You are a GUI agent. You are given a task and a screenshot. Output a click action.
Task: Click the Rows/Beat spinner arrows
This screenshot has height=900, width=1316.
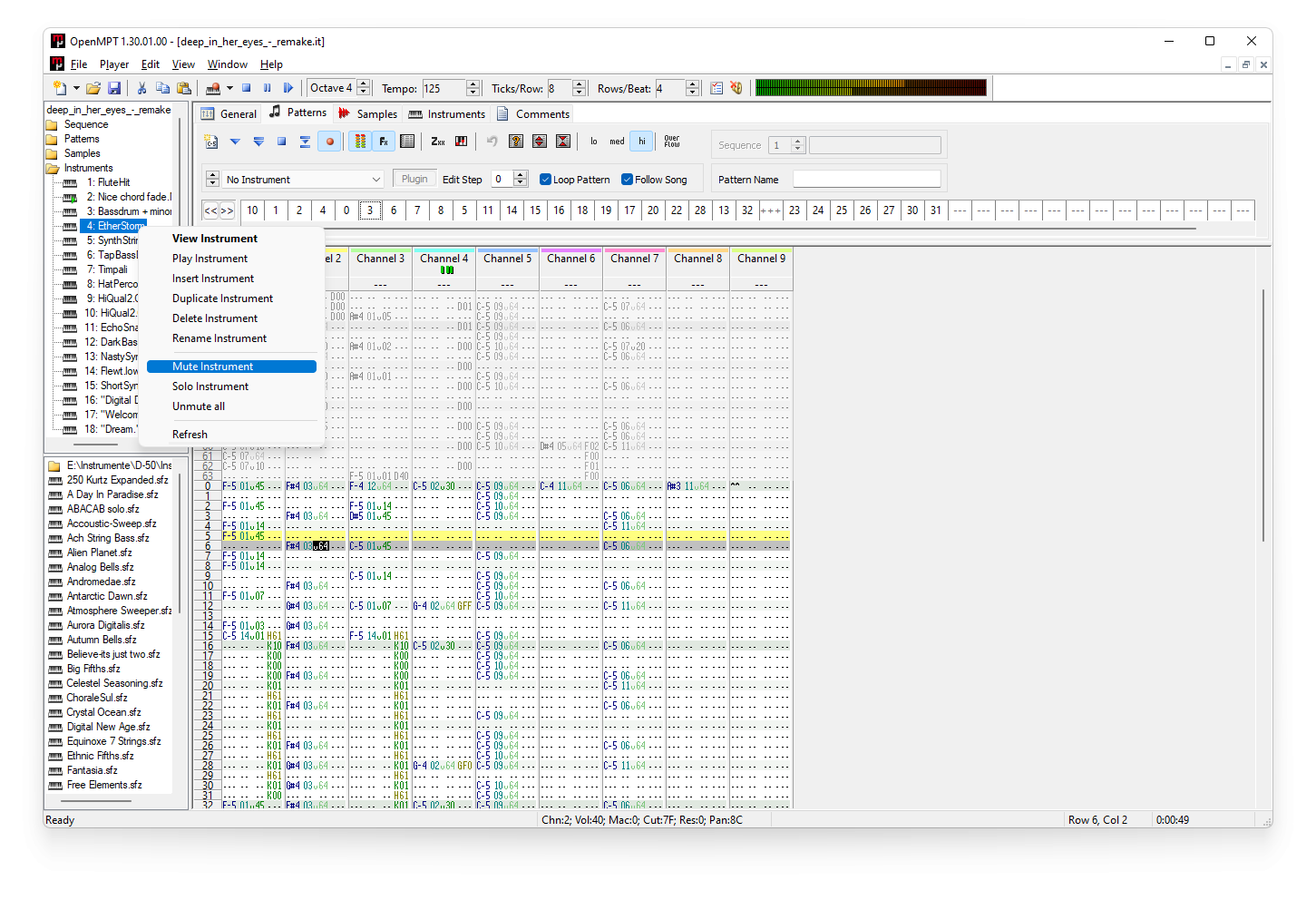pos(693,88)
